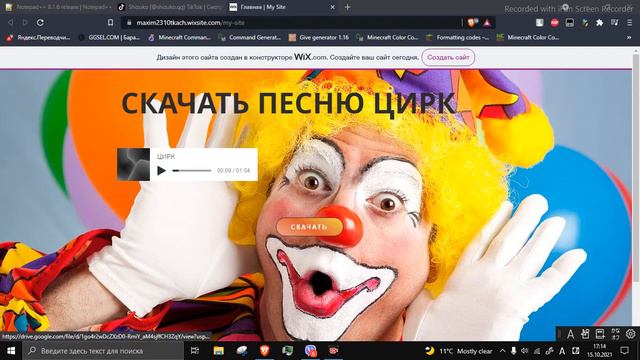Open the weather widget showing 11°C
Viewport: 640px width, 360px height.
(x=459, y=351)
